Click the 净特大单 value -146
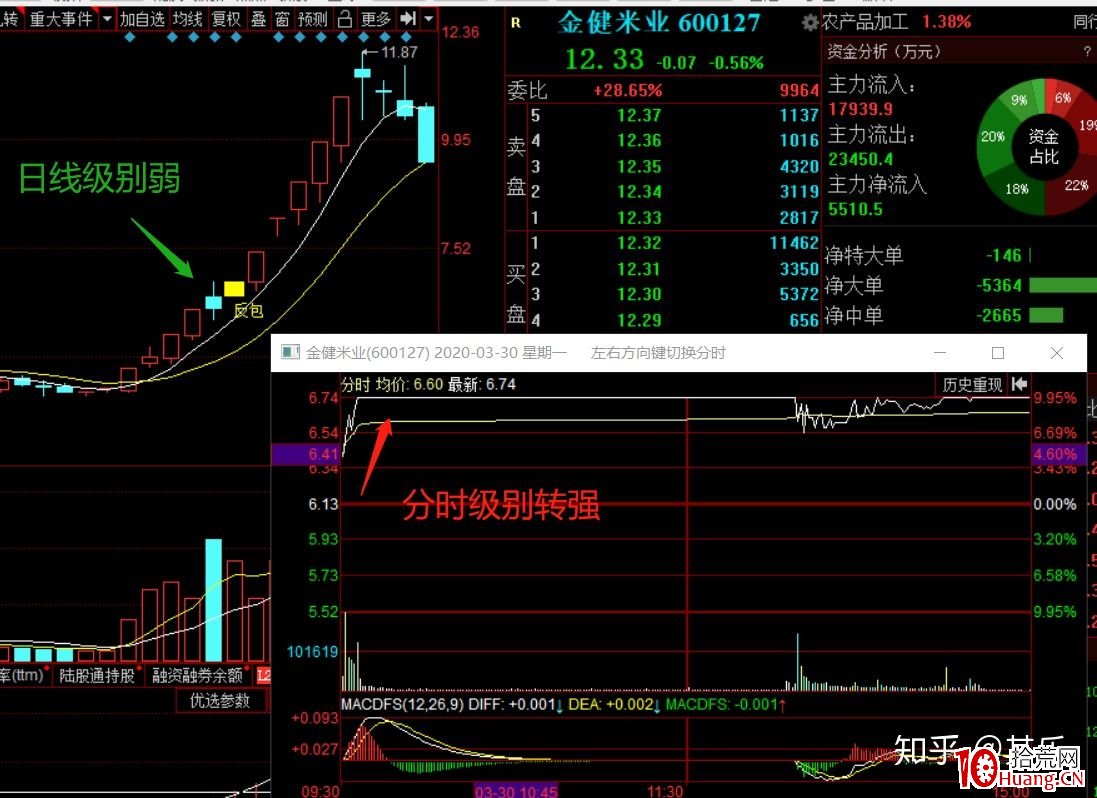 (1004, 256)
